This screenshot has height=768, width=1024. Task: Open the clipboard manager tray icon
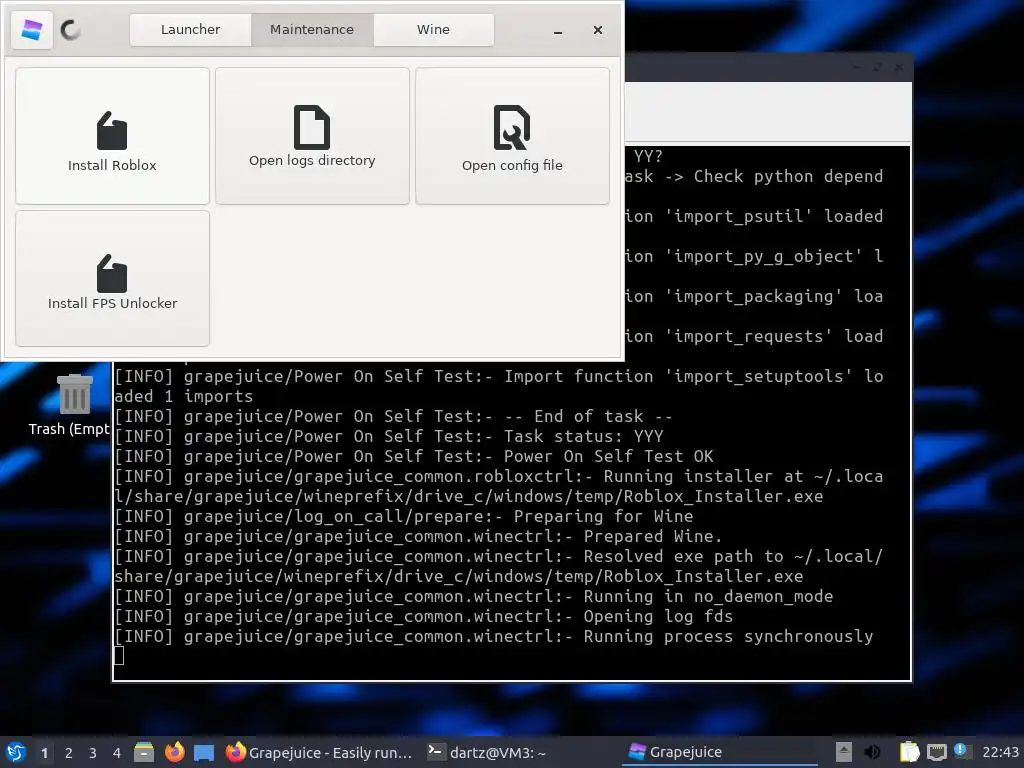tap(909, 752)
